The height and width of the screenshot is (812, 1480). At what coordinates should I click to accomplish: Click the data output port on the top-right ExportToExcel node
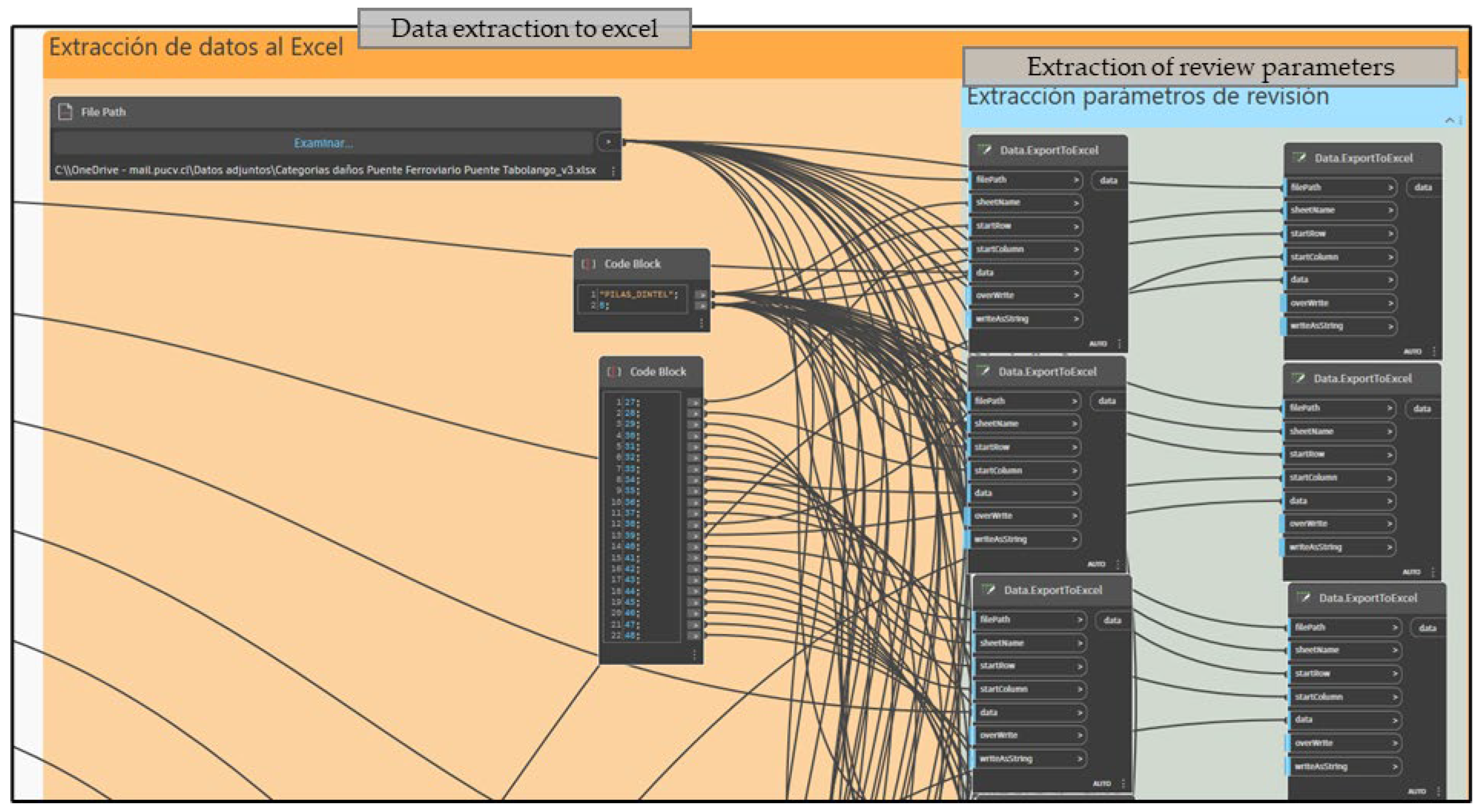(1423, 187)
